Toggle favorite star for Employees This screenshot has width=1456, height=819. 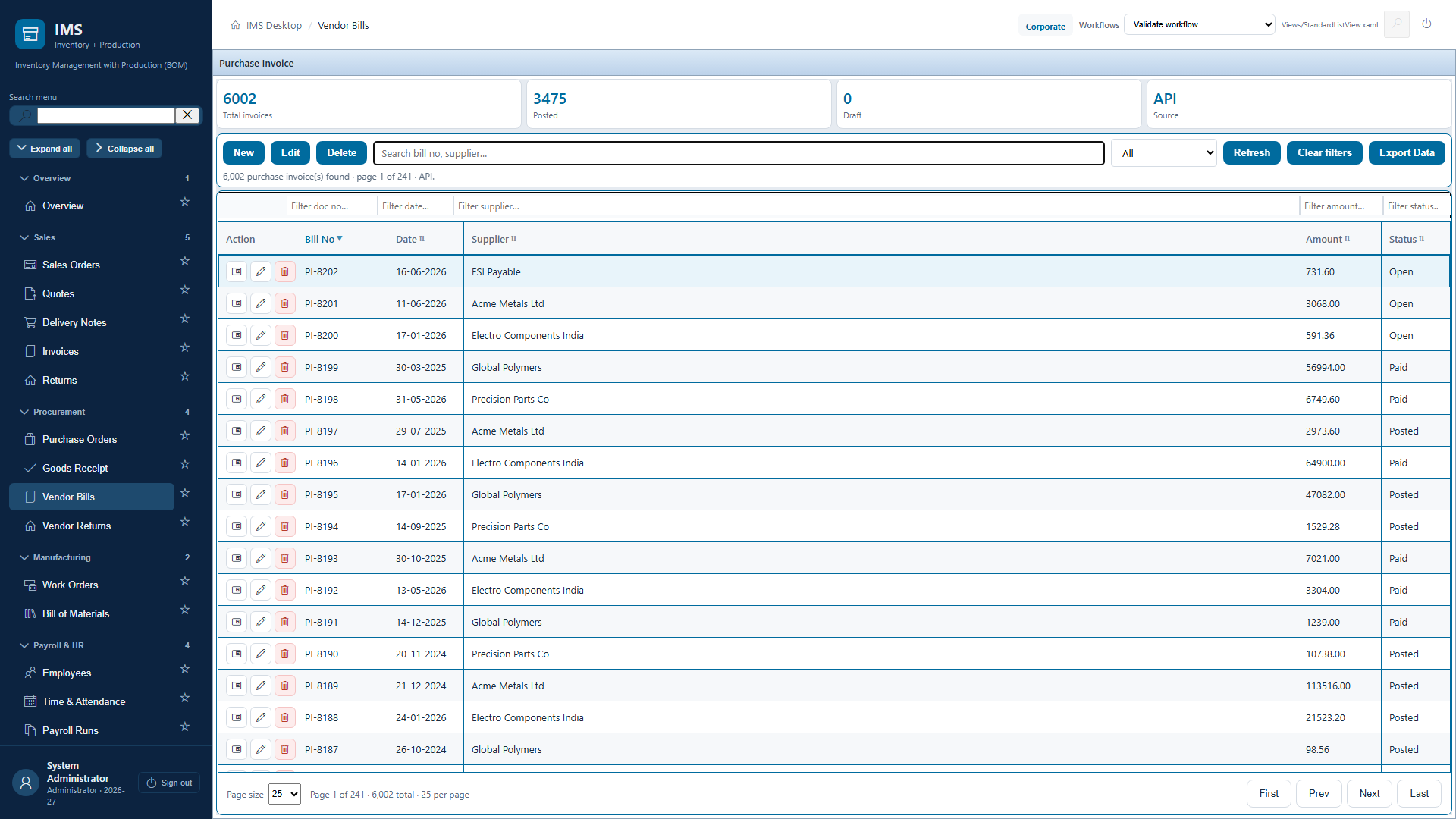click(x=184, y=670)
